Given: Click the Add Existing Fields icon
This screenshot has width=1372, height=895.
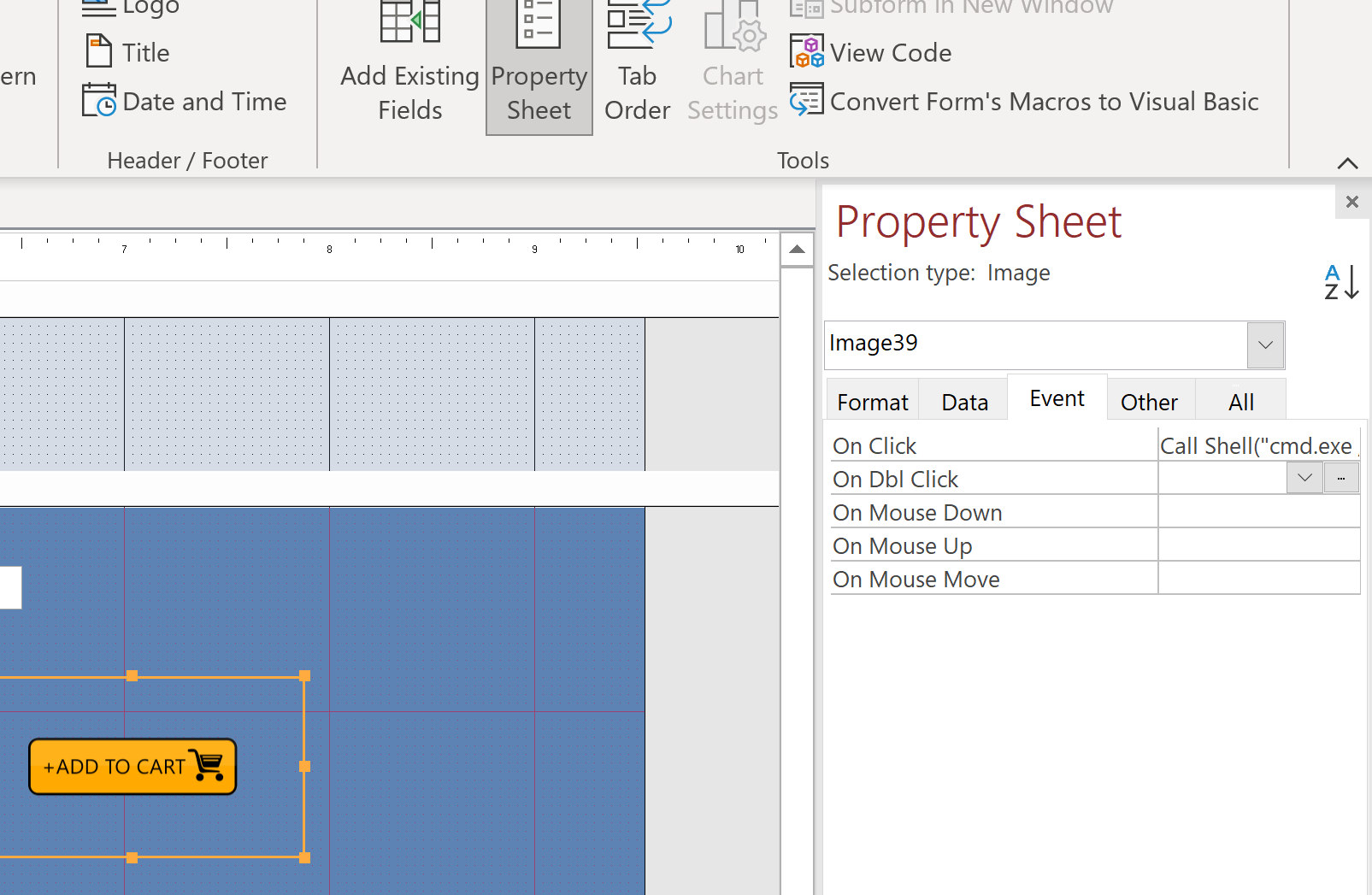Looking at the screenshot, I should click(409, 23).
